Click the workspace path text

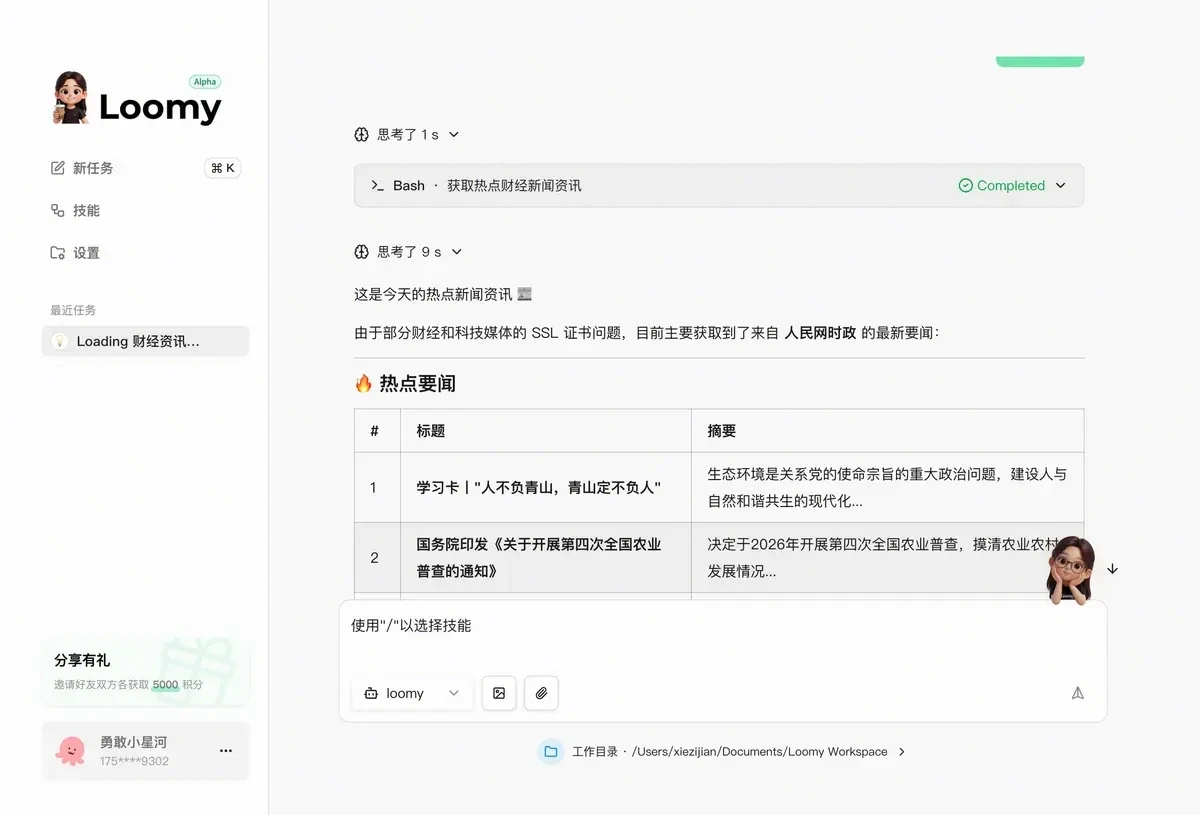point(760,751)
